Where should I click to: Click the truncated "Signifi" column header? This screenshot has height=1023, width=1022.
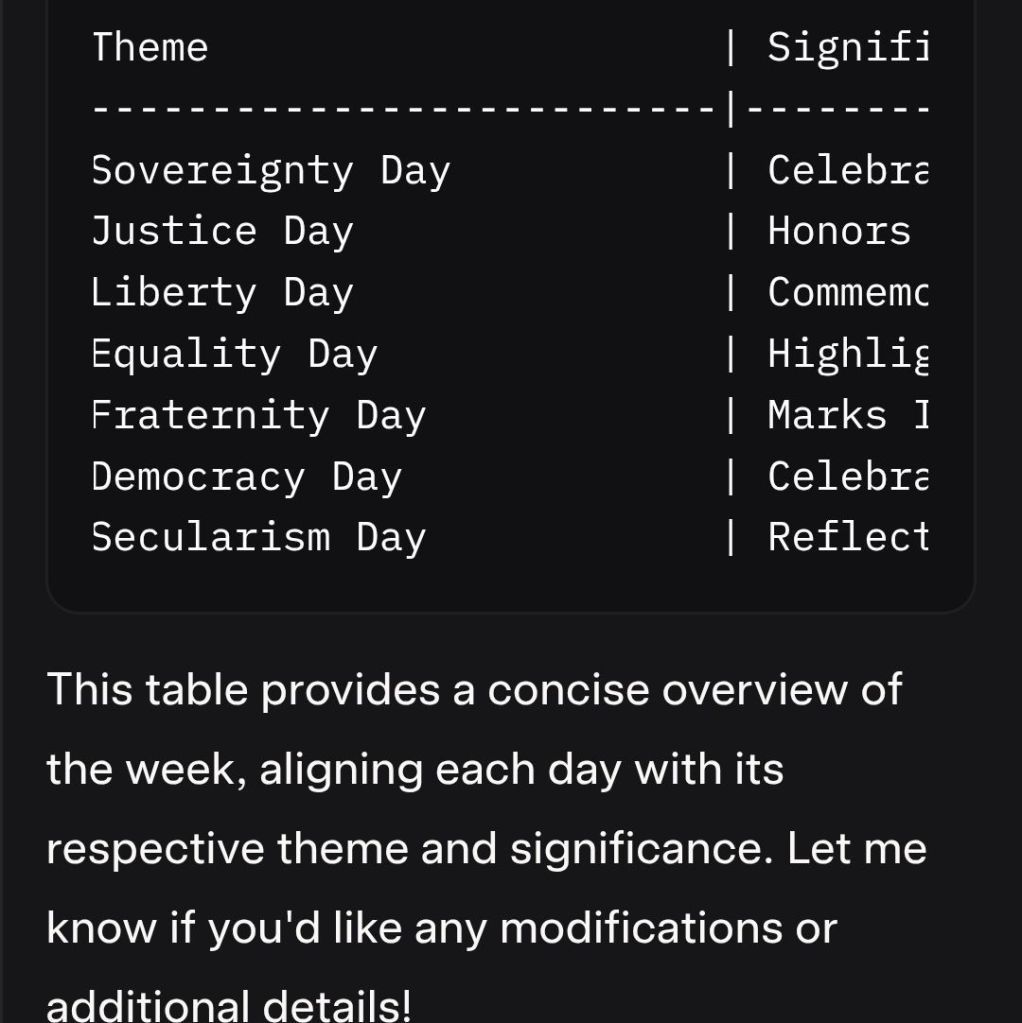[x=848, y=48]
